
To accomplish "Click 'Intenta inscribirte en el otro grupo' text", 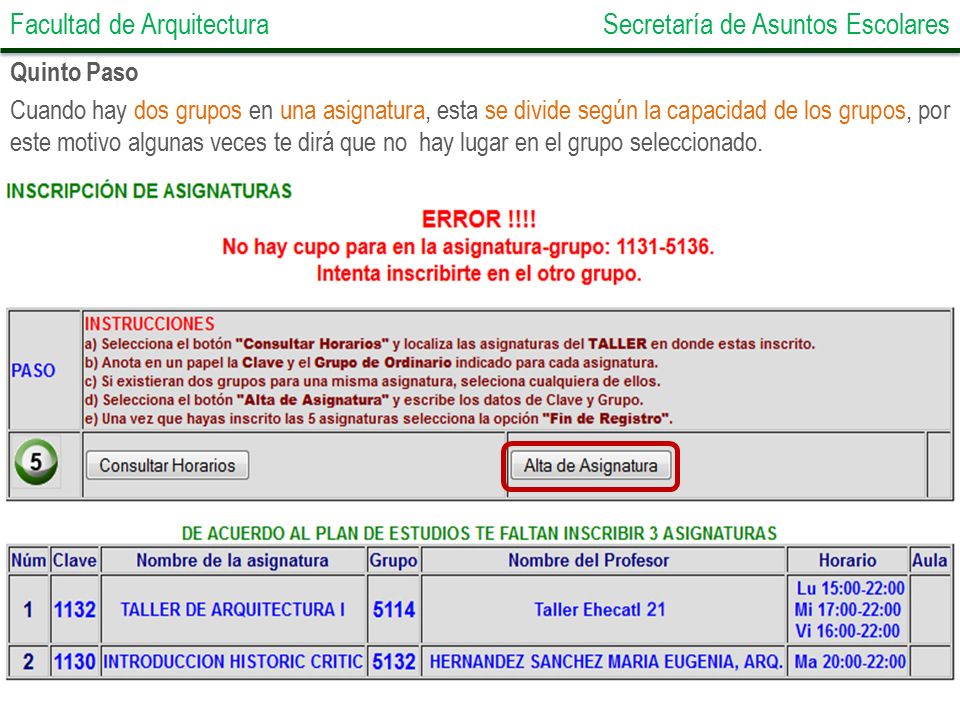I will pos(479,273).
